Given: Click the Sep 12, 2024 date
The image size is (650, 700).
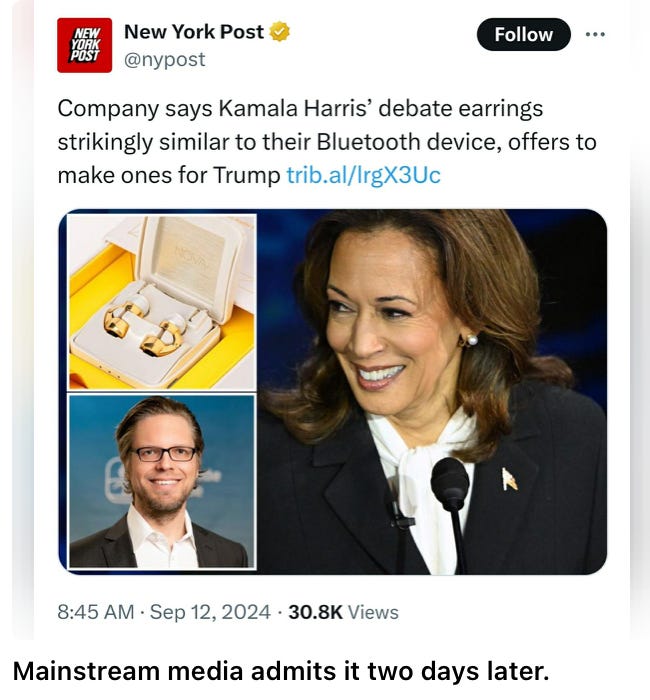Looking at the screenshot, I should coord(210,612).
